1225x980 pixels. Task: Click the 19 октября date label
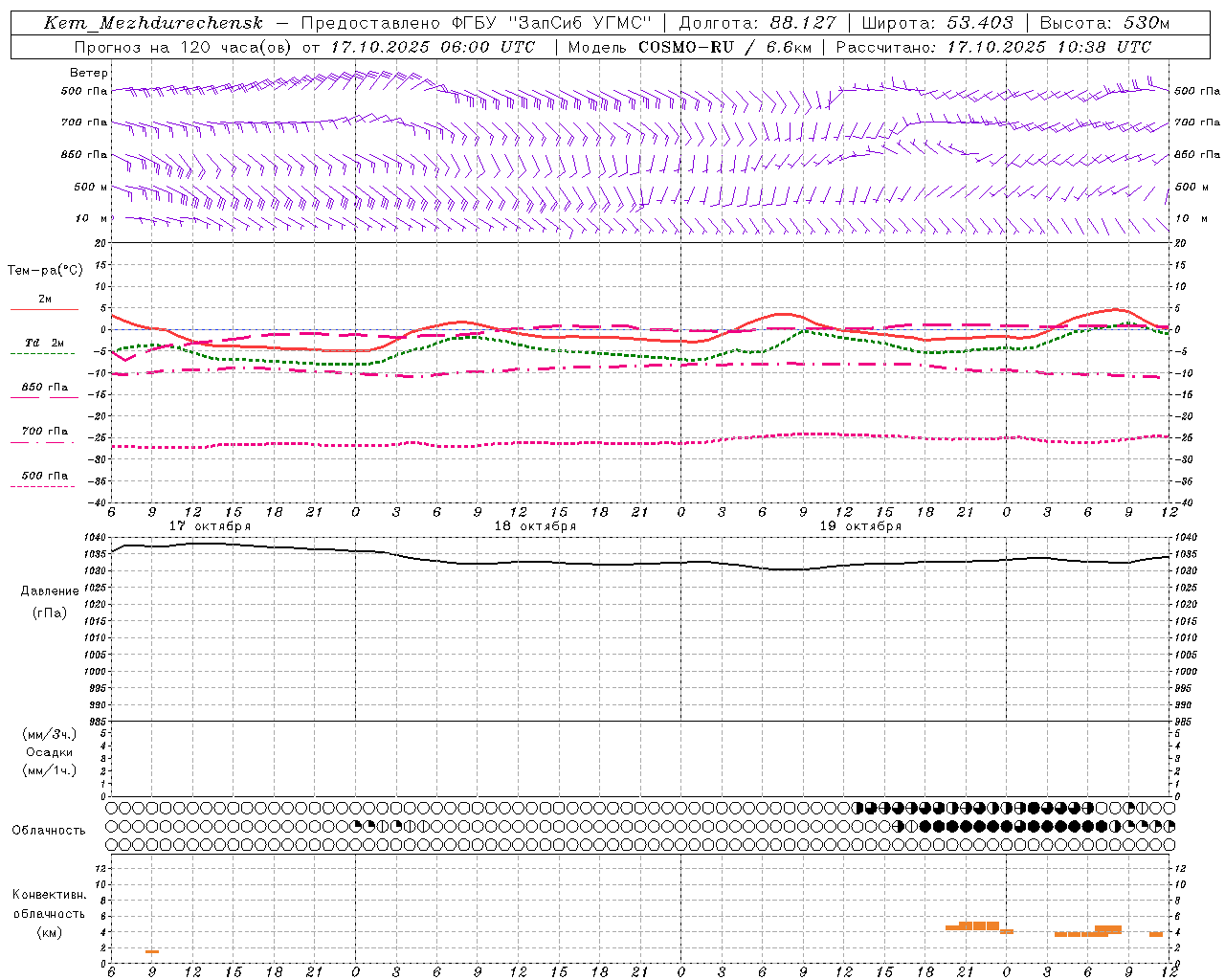(860, 526)
